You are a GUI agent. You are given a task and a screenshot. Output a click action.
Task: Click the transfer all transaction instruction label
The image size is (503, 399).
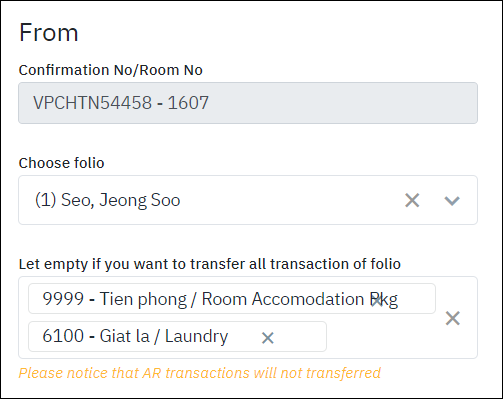click(210, 264)
